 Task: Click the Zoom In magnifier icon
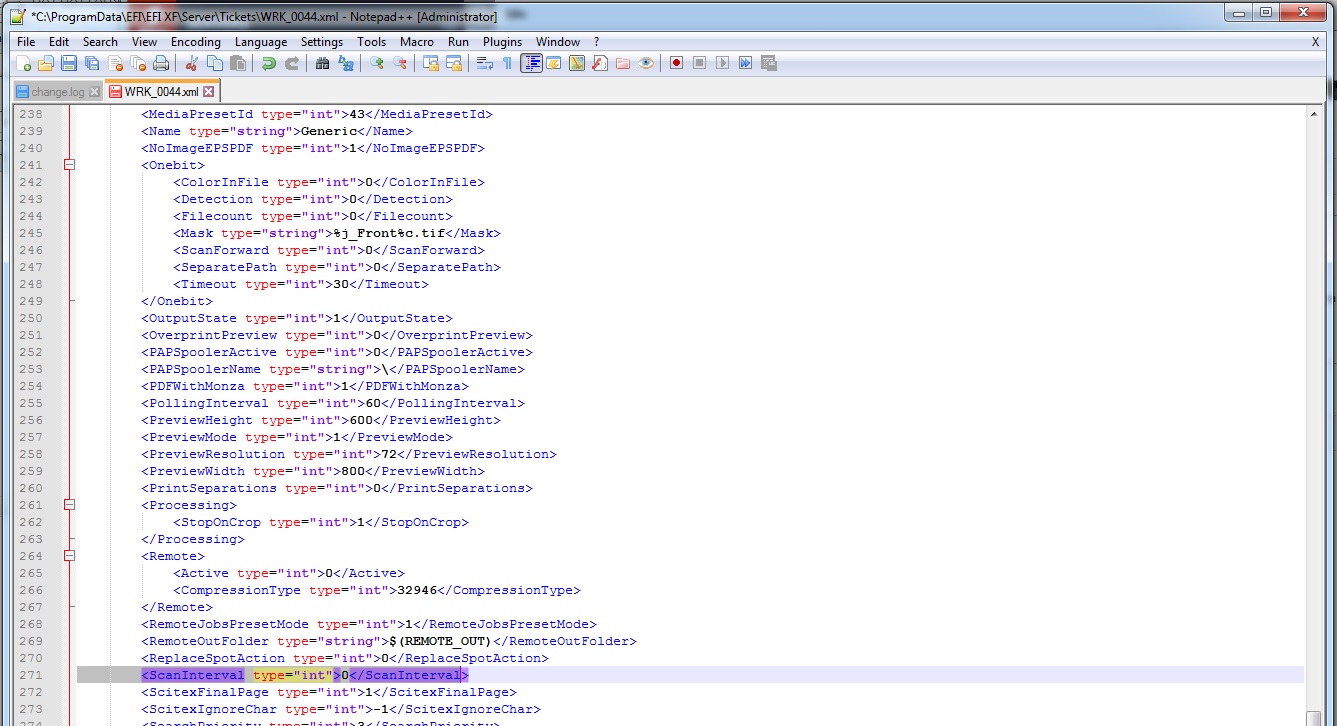click(377, 63)
